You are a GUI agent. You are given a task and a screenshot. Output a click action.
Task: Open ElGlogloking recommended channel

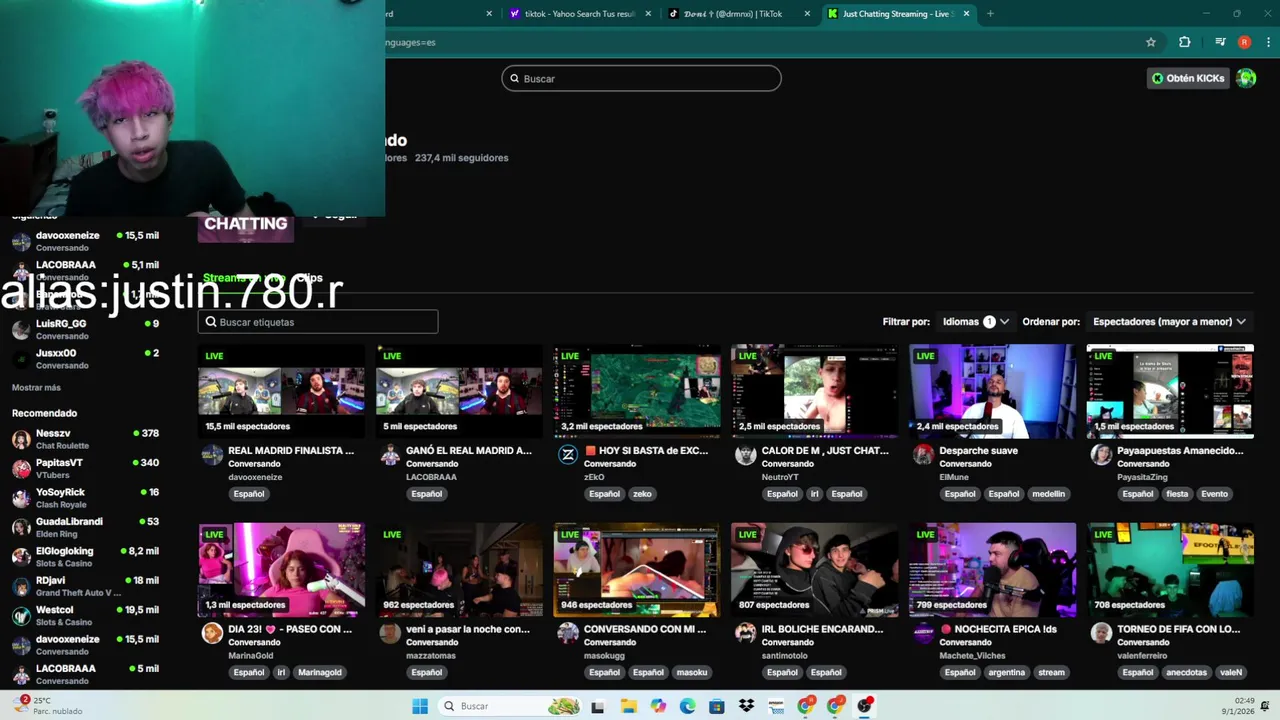click(x=85, y=556)
